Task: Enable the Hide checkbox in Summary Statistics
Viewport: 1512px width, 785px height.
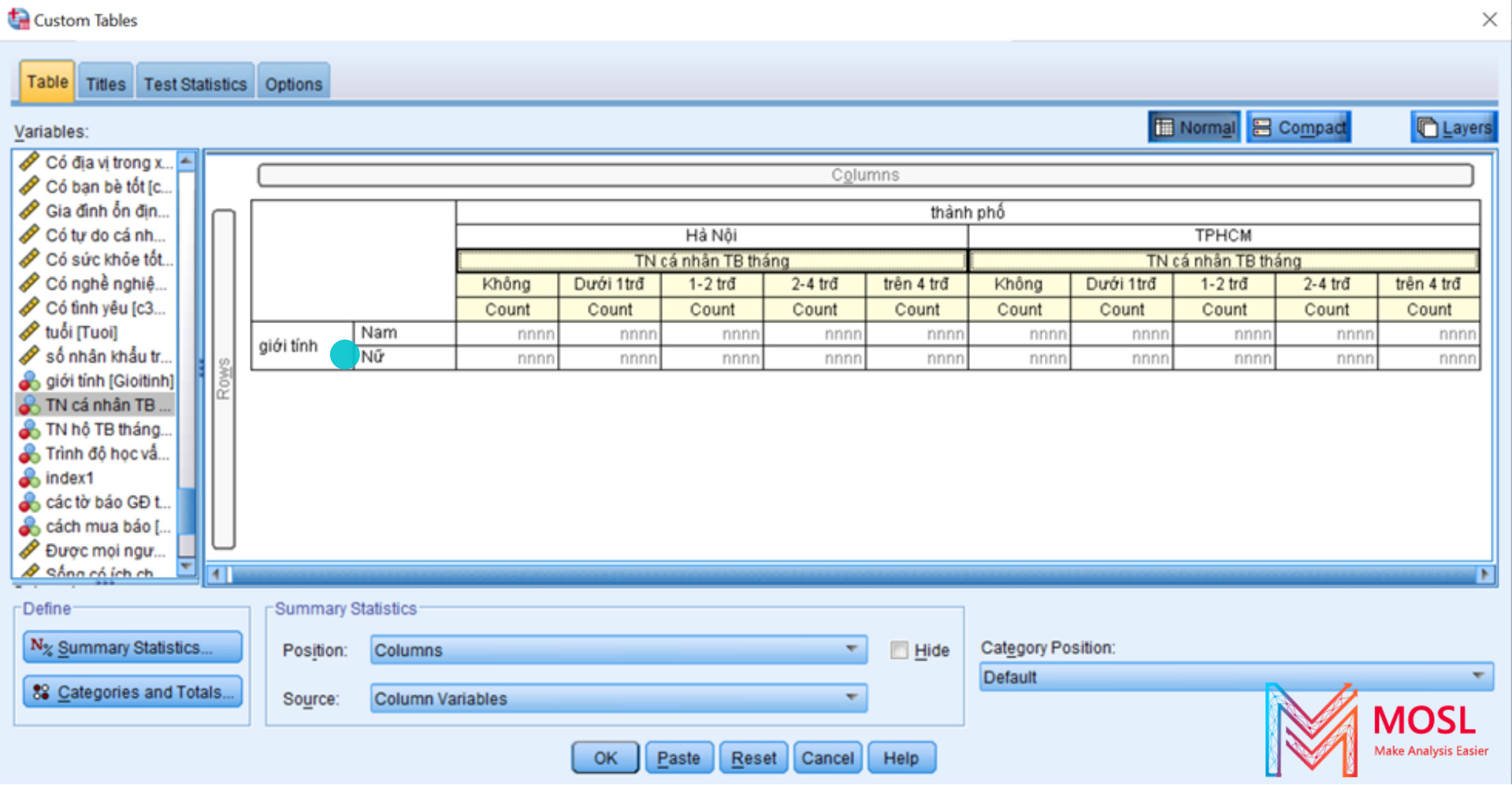Action: [x=898, y=649]
